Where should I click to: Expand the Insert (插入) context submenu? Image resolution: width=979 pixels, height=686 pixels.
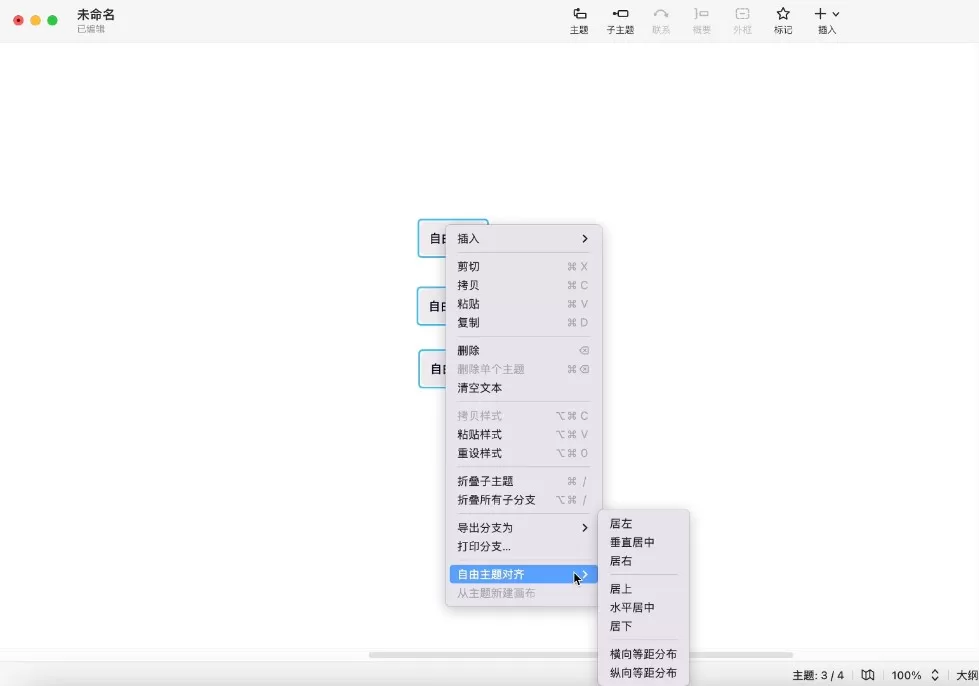pyautogui.click(x=523, y=239)
